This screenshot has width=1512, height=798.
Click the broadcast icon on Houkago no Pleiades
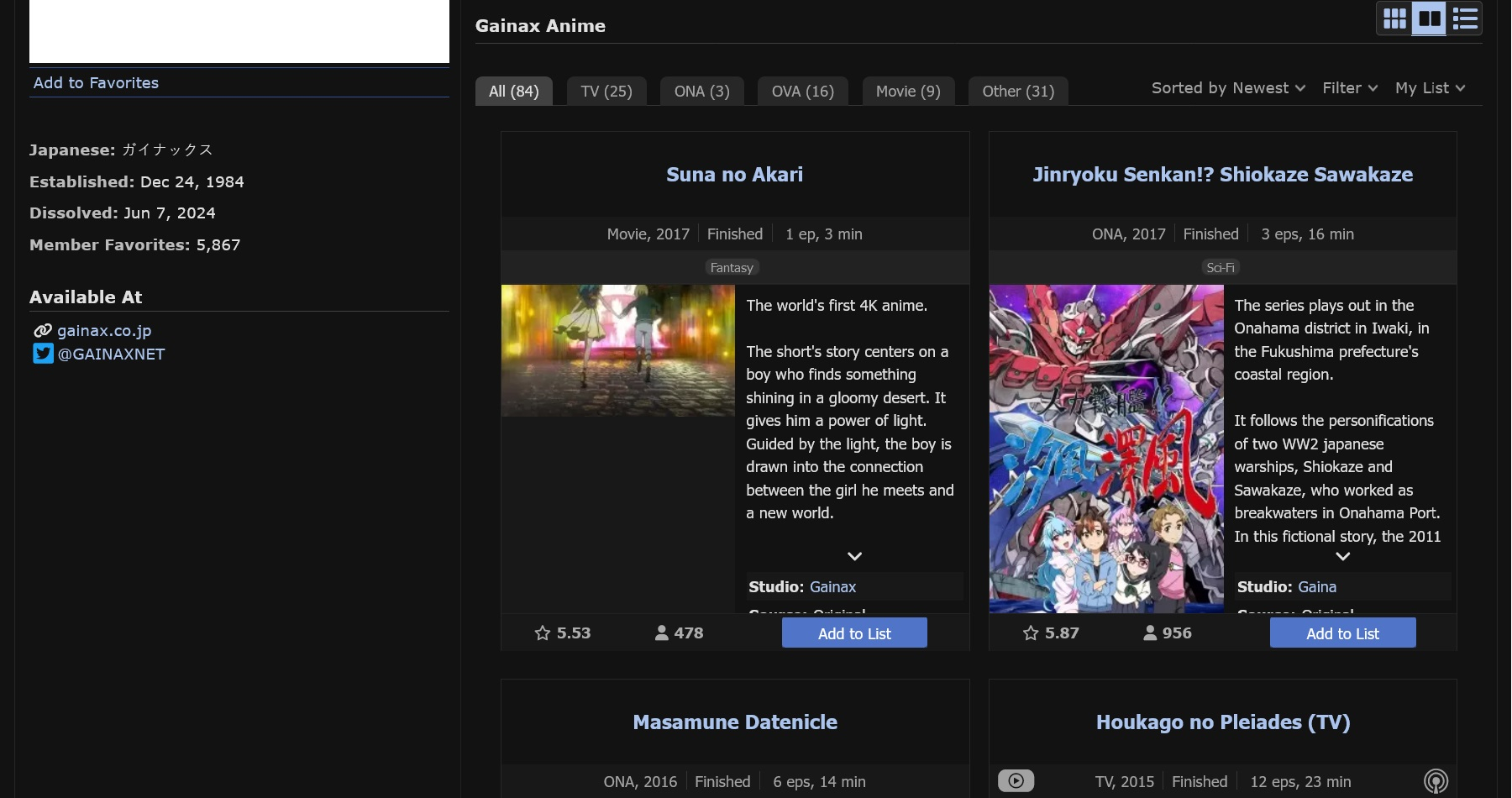[x=1436, y=781]
